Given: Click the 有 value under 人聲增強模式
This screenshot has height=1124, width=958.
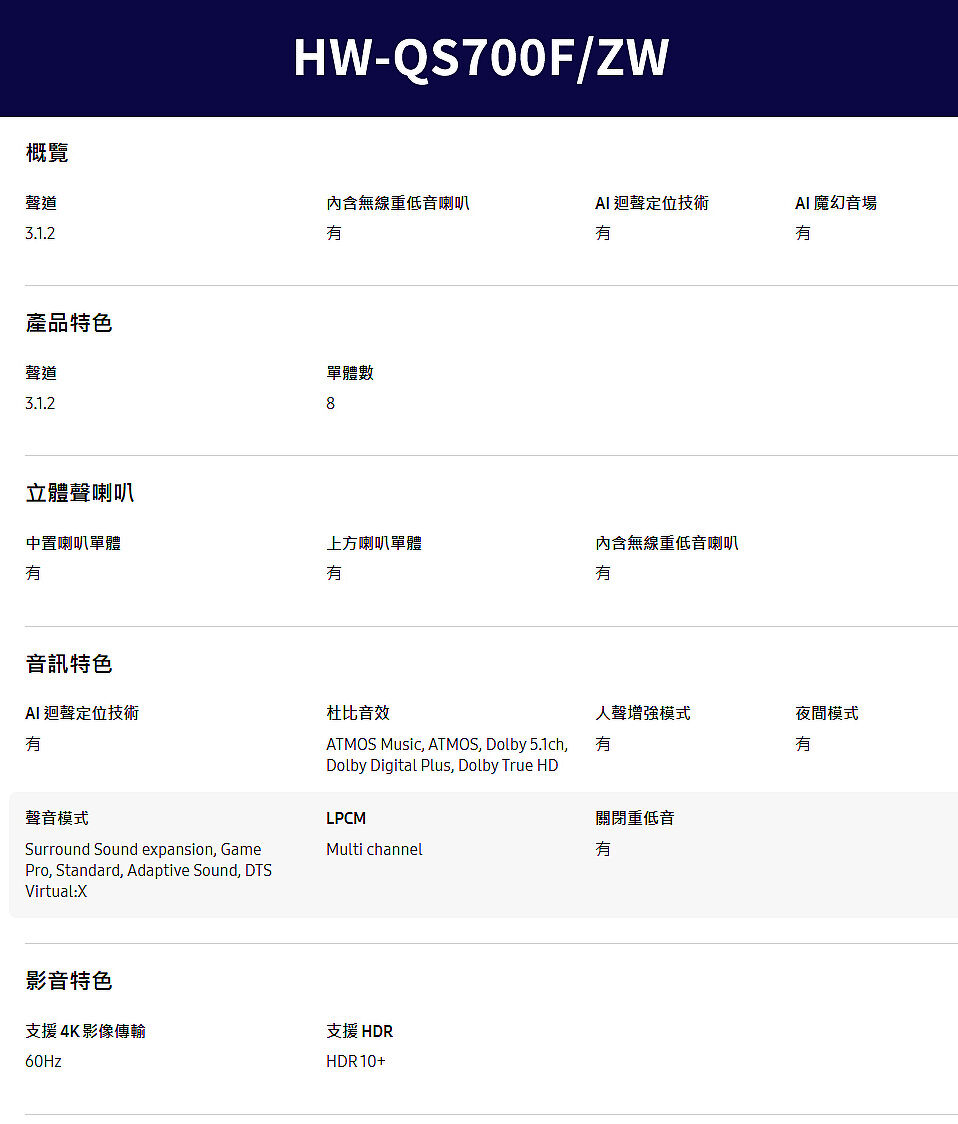Looking at the screenshot, I should coord(603,744).
